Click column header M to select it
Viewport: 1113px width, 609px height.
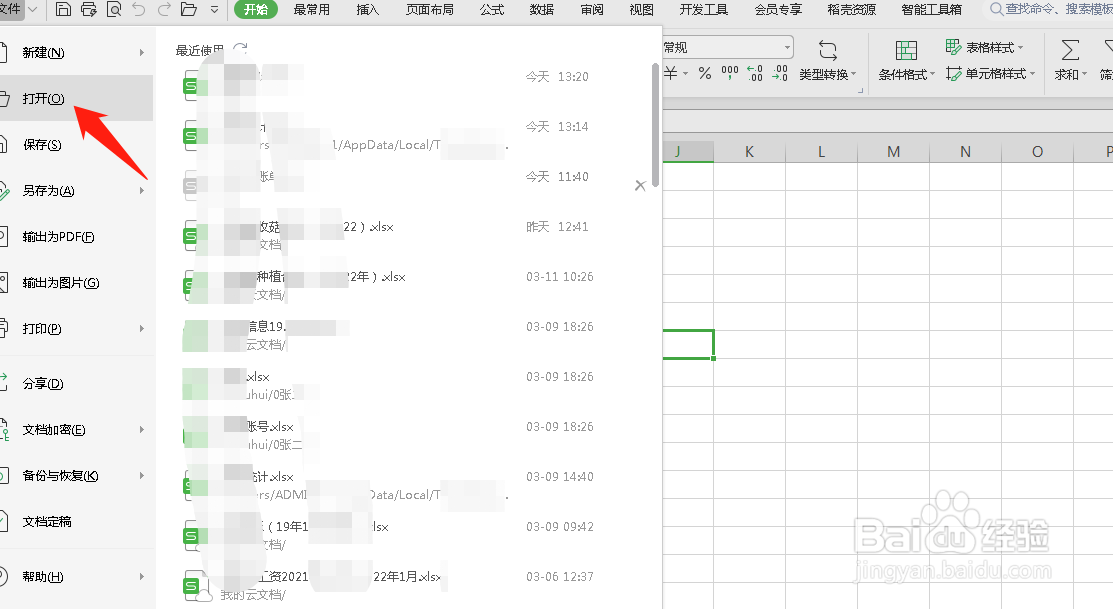(x=893, y=150)
